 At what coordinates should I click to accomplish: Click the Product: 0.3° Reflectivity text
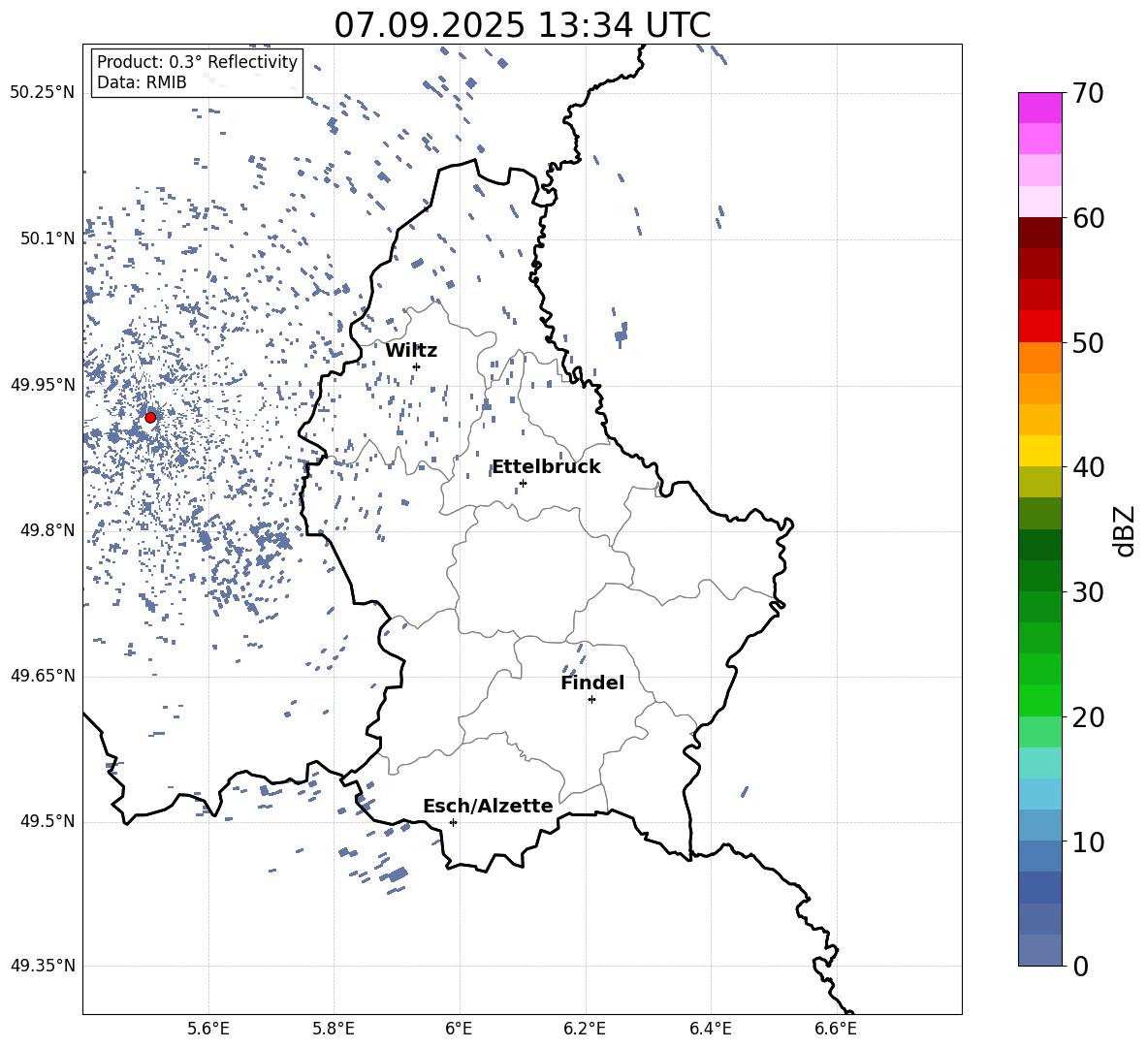[x=198, y=62]
